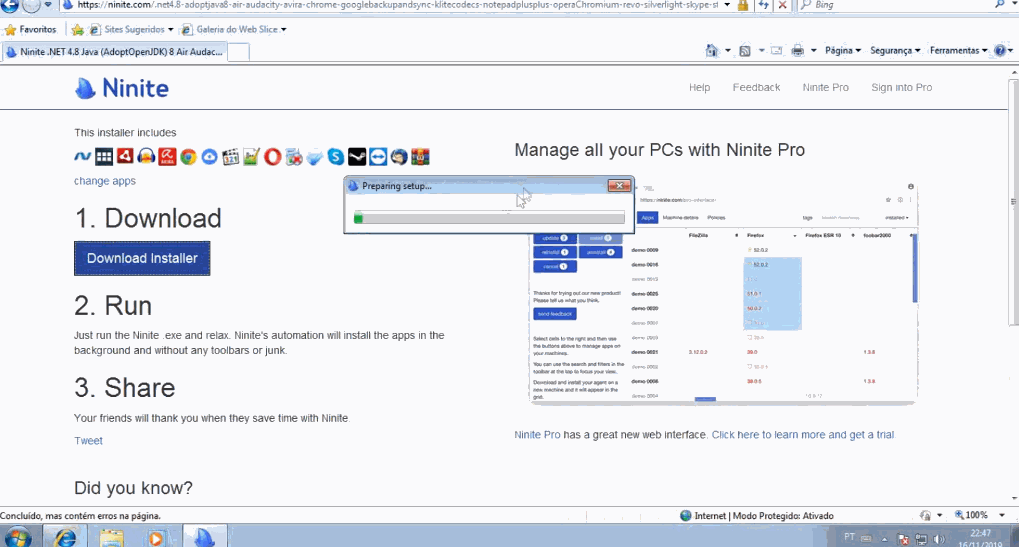Click the K-Lite Codecs 321 clapperboard icon
Screen dimensions: 1019x547
click(231, 157)
